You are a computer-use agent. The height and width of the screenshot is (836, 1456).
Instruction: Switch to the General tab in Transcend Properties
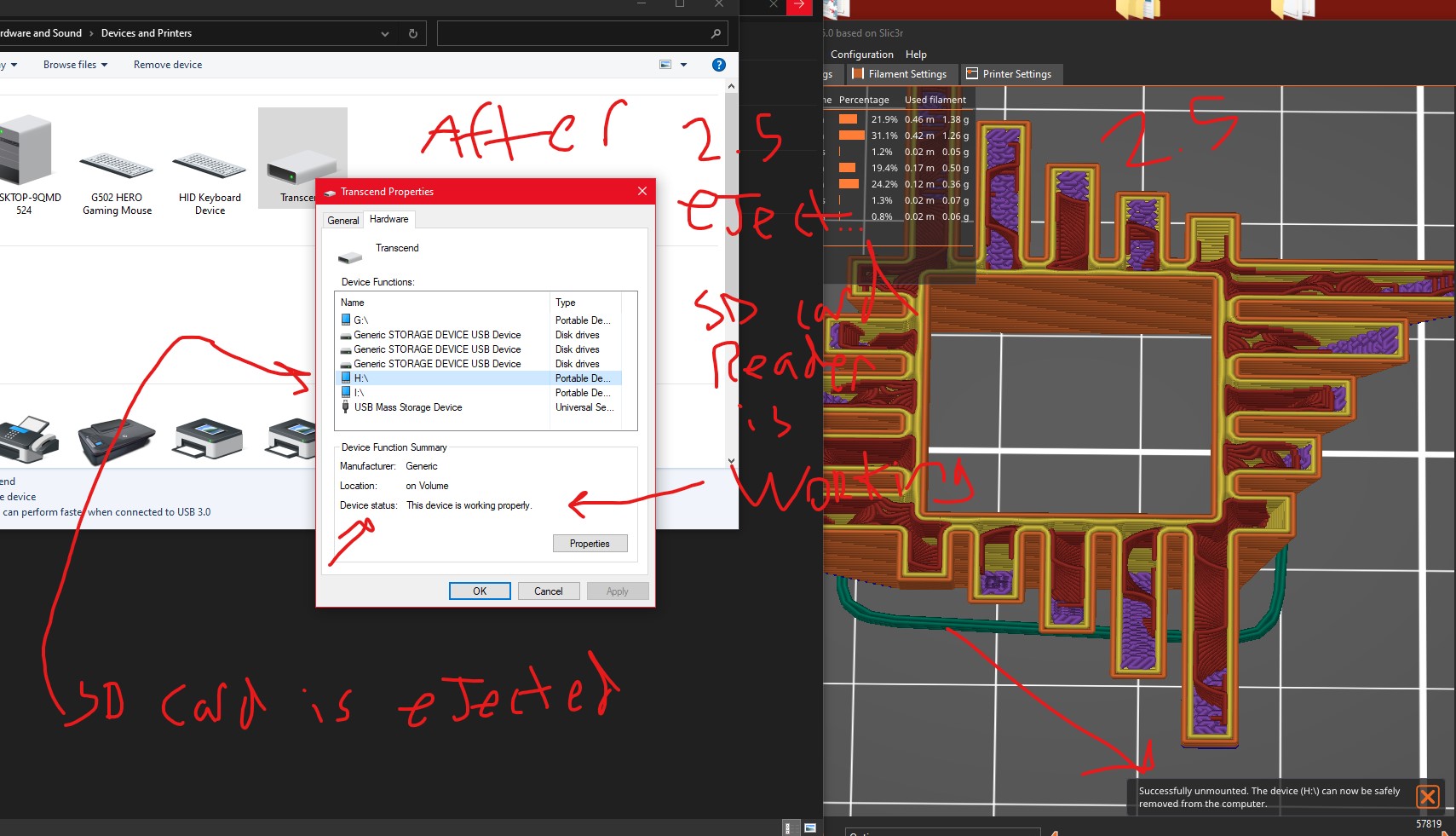[x=342, y=220]
